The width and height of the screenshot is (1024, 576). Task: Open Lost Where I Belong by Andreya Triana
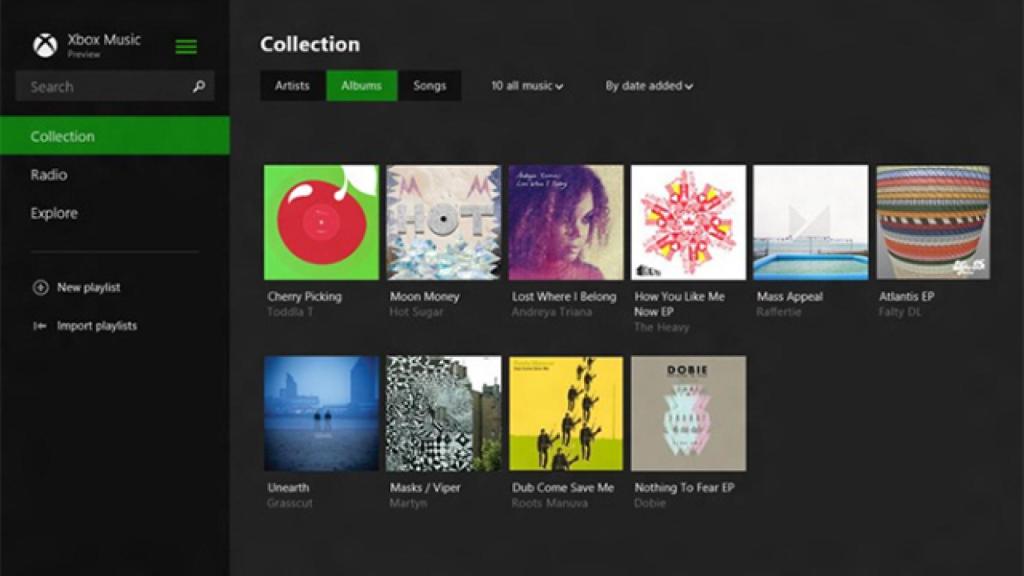tap(566, 222)
